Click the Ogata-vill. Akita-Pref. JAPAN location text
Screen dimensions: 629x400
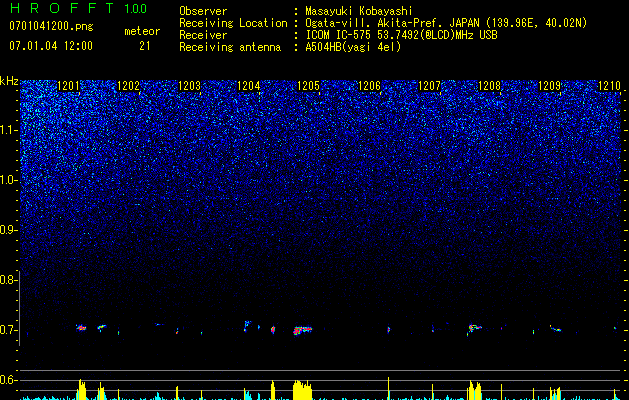(446, 23)
